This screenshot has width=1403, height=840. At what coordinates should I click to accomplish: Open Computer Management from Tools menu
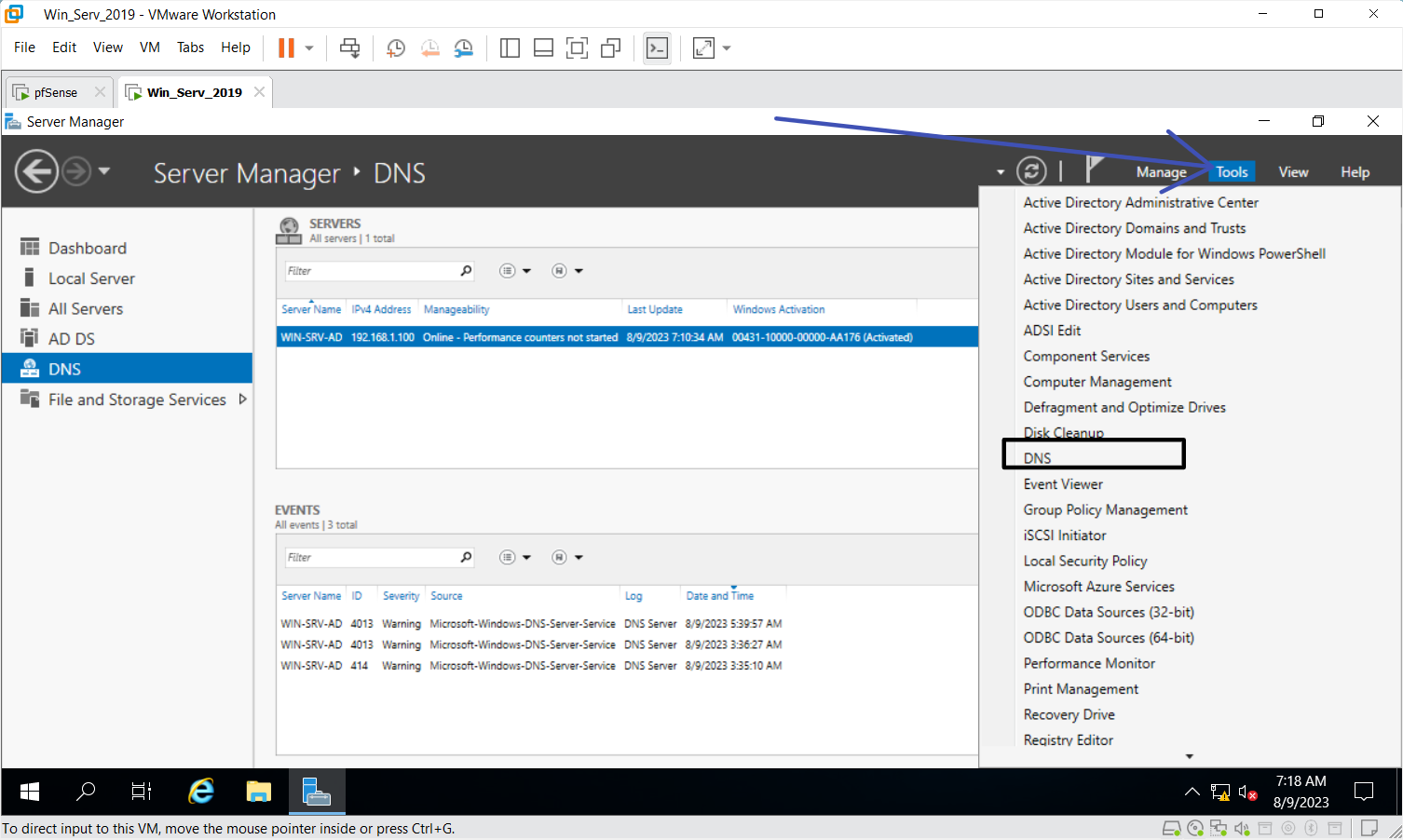point(1097,382)
